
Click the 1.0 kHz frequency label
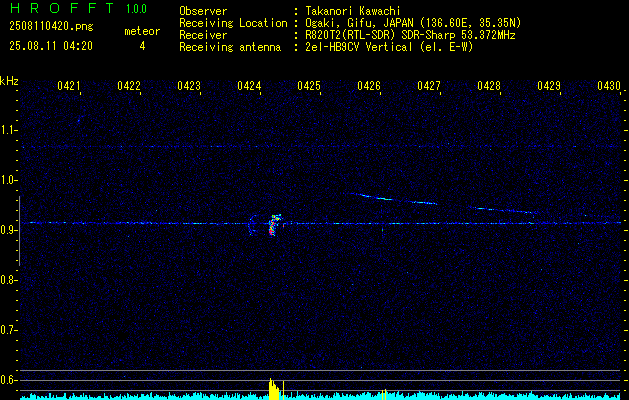[8, 180]
